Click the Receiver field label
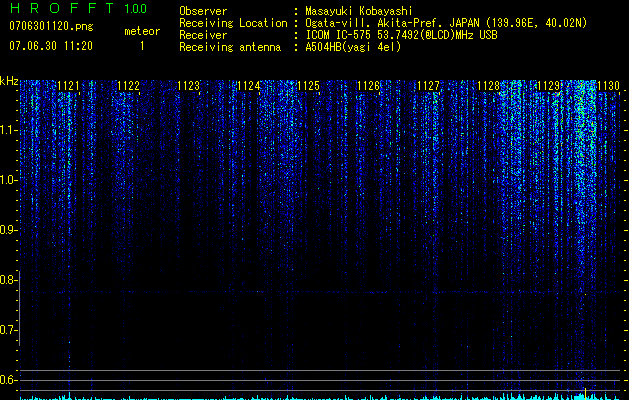This screenshot has width=629, height=400. 203,35
